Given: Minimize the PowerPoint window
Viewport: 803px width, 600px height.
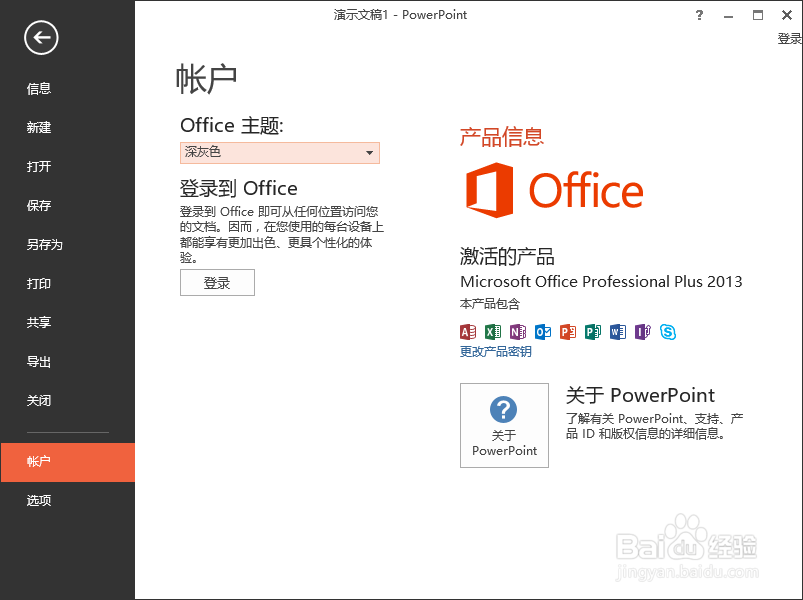Looking at the screenshot, I should (728, 15).
